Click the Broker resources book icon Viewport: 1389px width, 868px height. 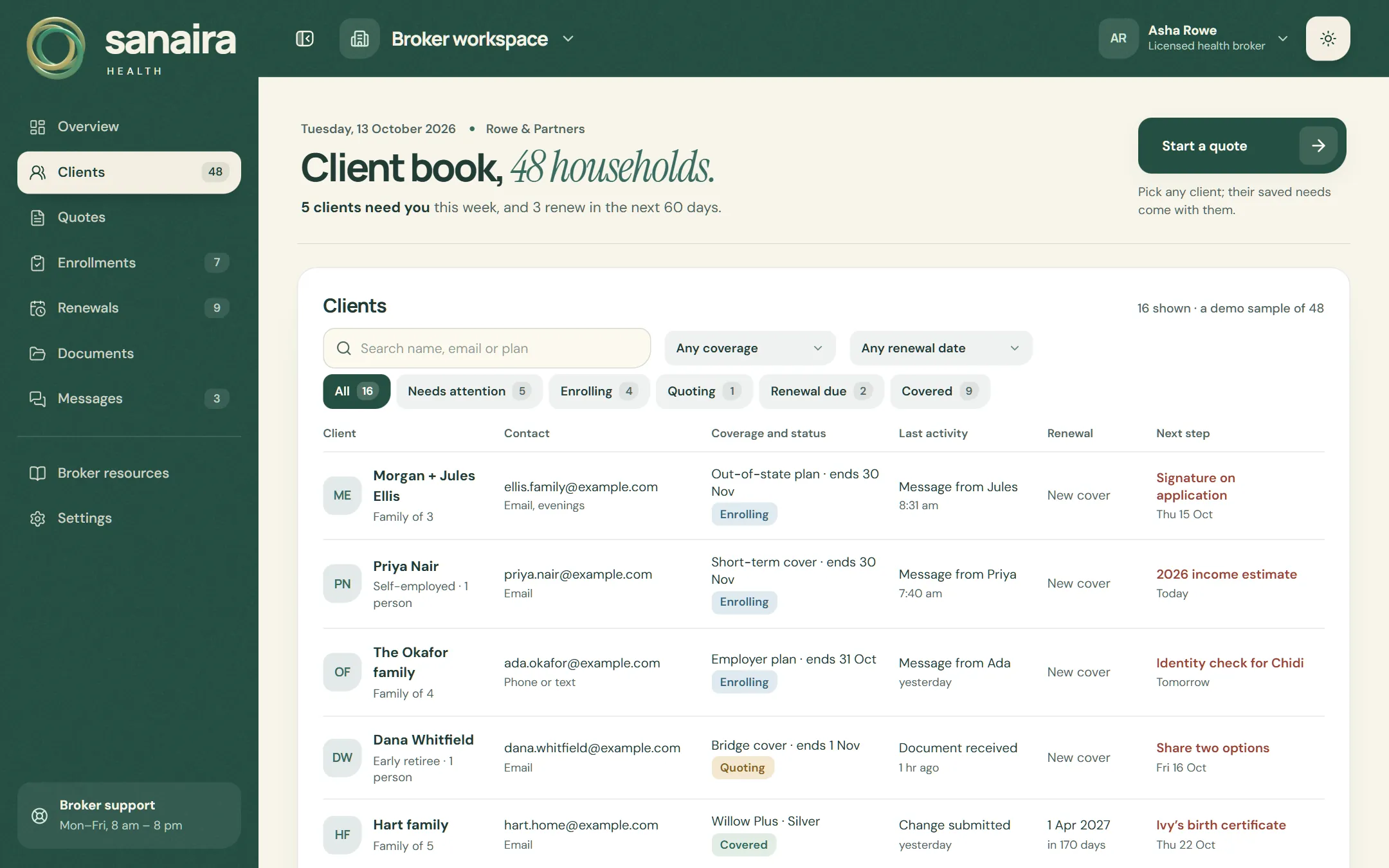coord(37,473)
